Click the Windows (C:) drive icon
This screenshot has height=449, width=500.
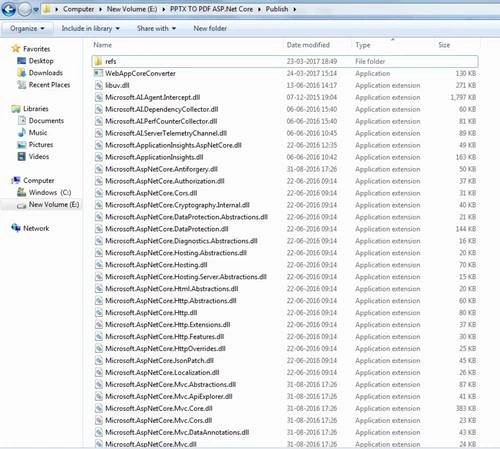pyautogui.click(x=21, y=192)
